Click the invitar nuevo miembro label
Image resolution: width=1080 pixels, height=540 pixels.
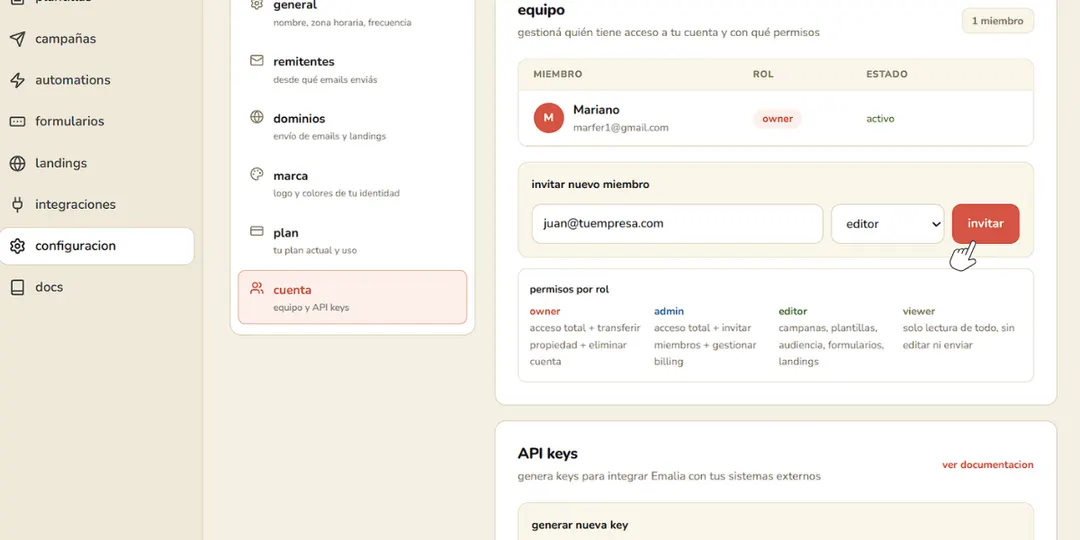click(x=590, y=185)
